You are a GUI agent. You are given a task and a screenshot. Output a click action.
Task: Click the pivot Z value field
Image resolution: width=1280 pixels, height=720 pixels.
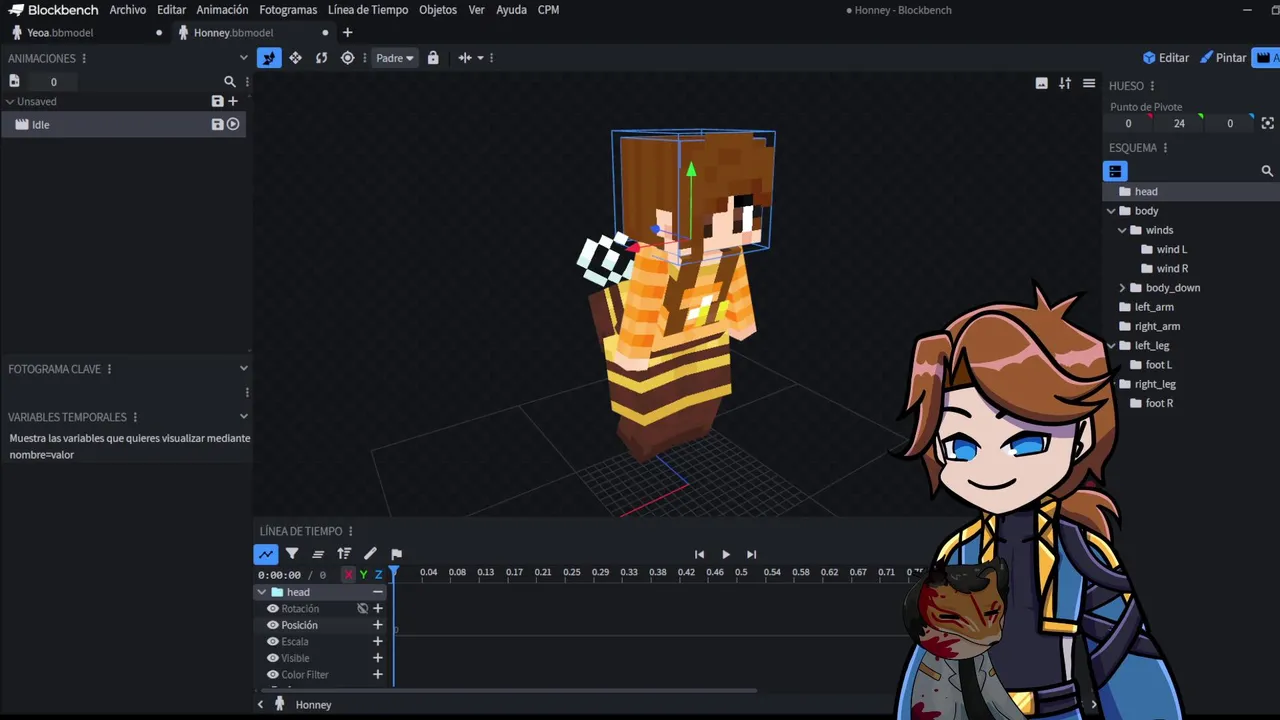point(1230,124)
